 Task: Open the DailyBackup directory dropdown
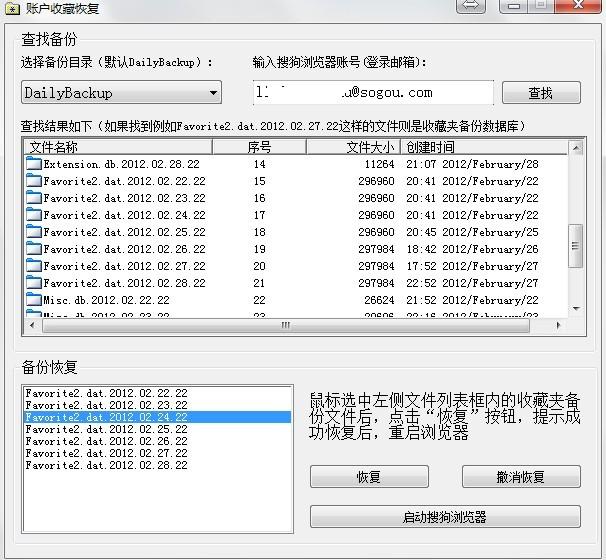[121, 93]
